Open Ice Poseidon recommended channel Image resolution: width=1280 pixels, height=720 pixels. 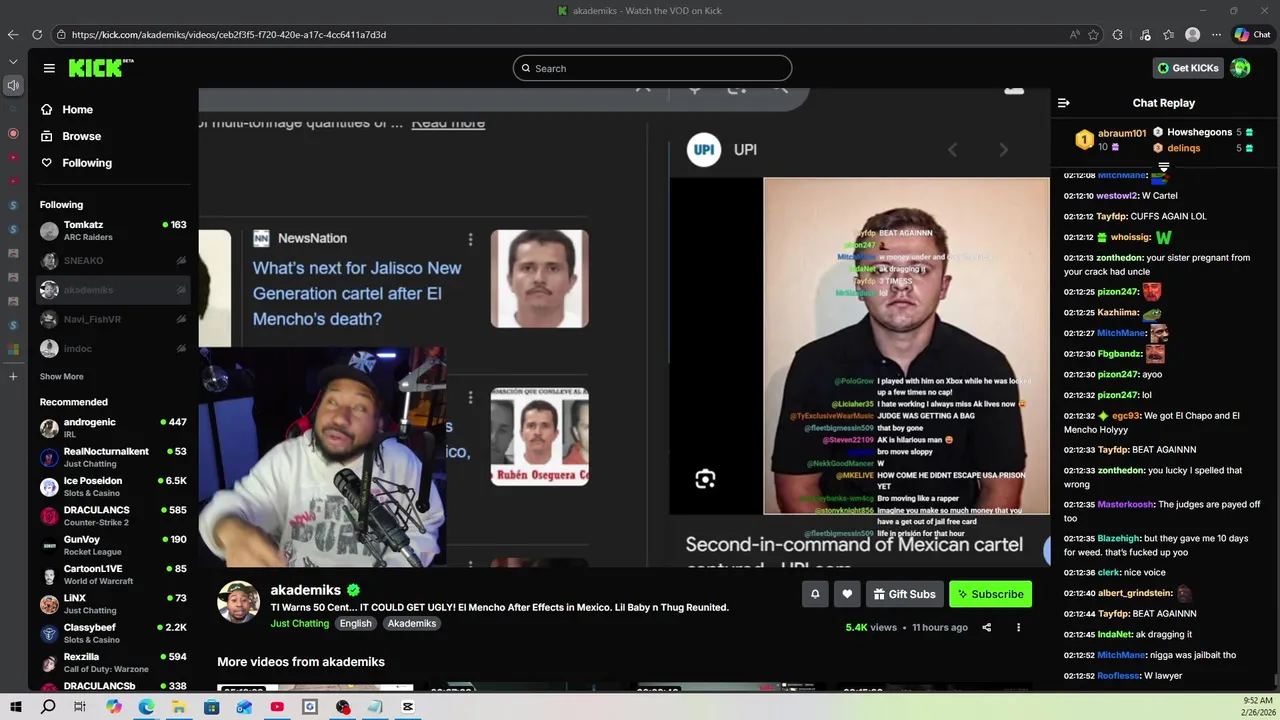point(113,486)
